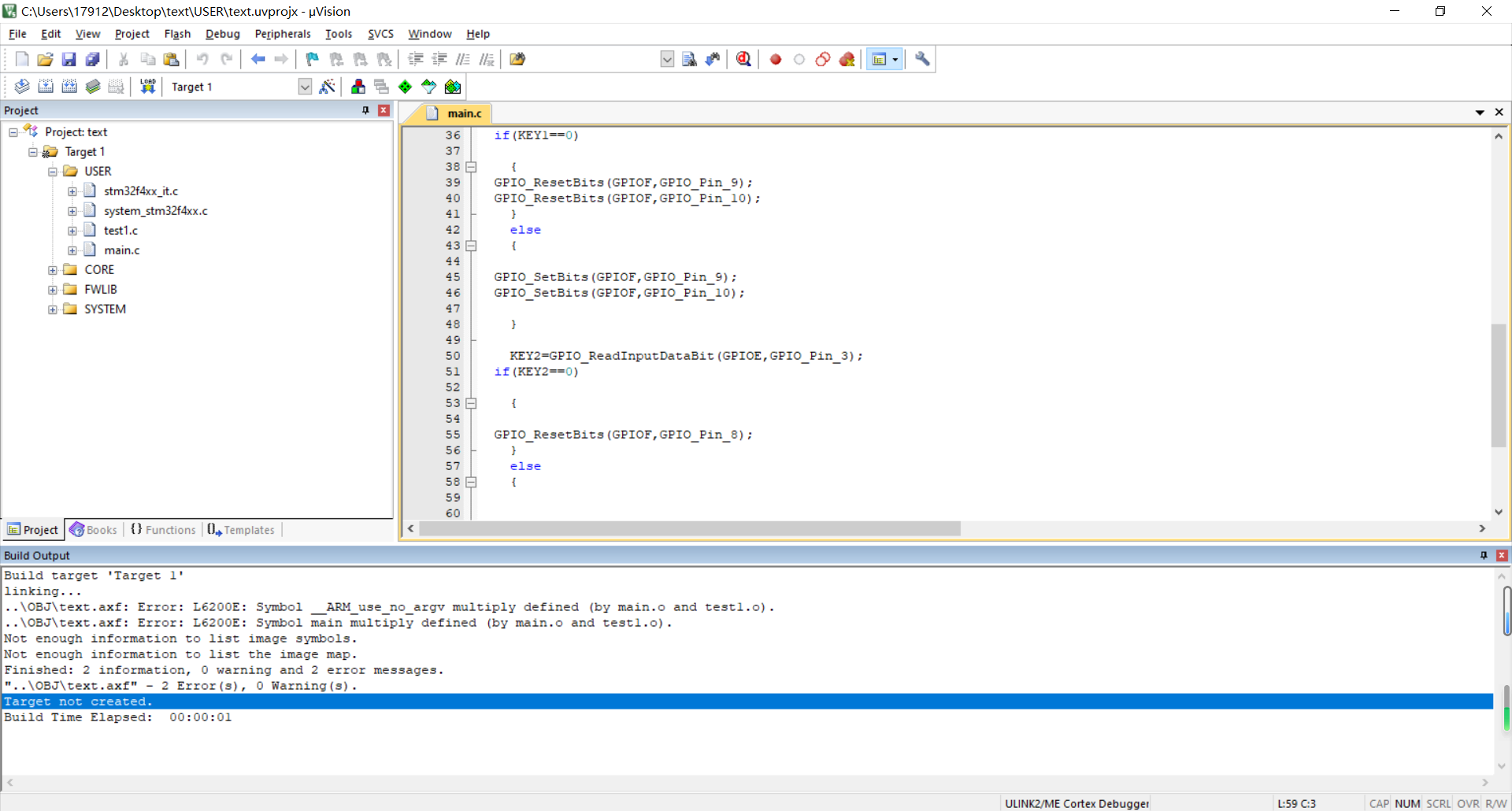Expand the test1.c file node

[72, 231]
